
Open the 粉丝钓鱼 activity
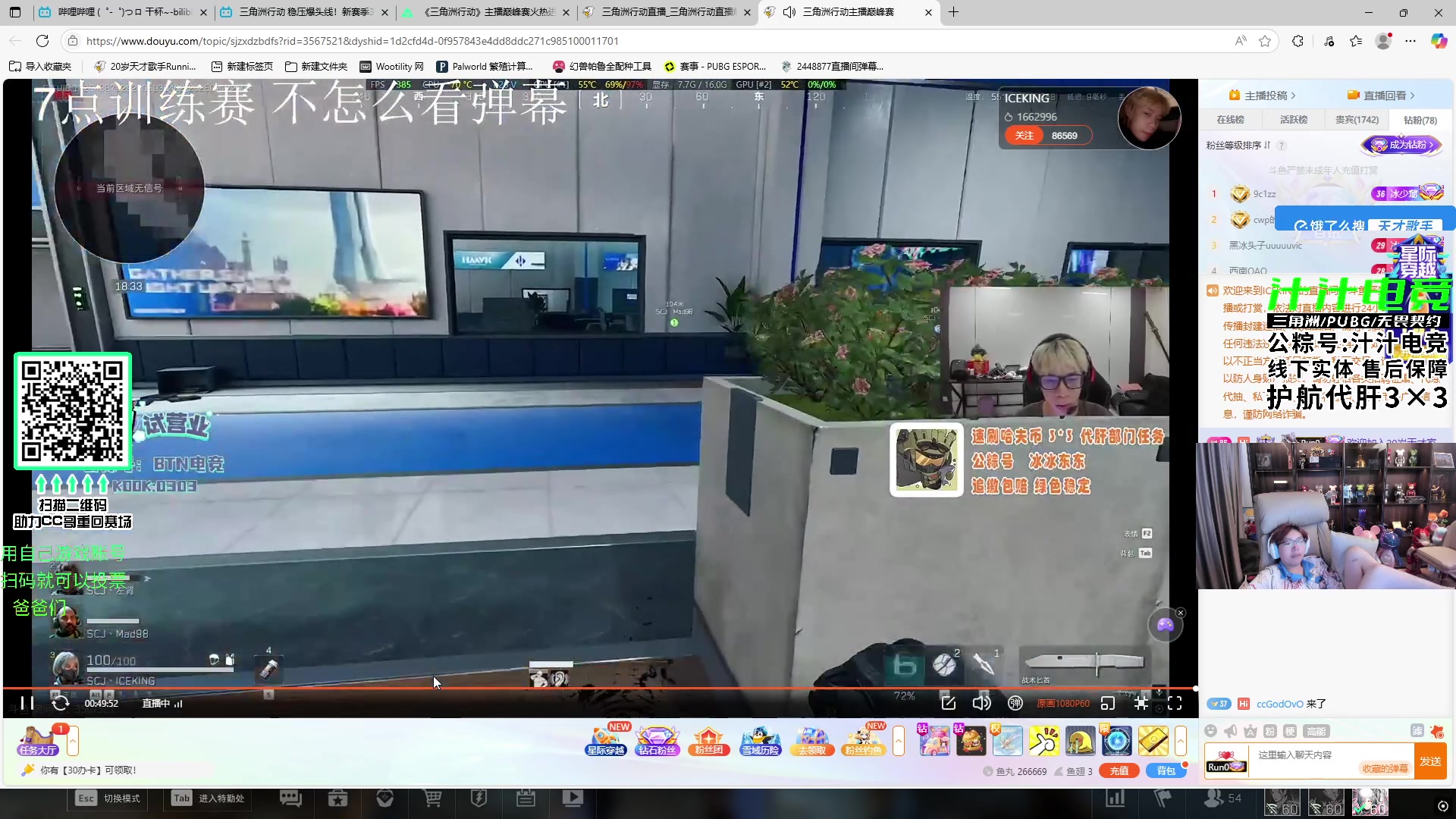tap(863, 740)
